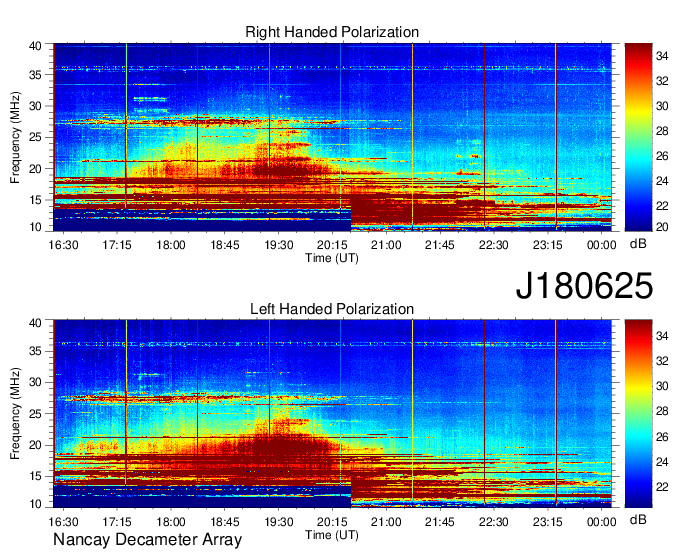The width and height of the screenshot is (680, 552).
Task: Click 16:30 time tick on Left Handed plot
Action: (x=64, y=522)
